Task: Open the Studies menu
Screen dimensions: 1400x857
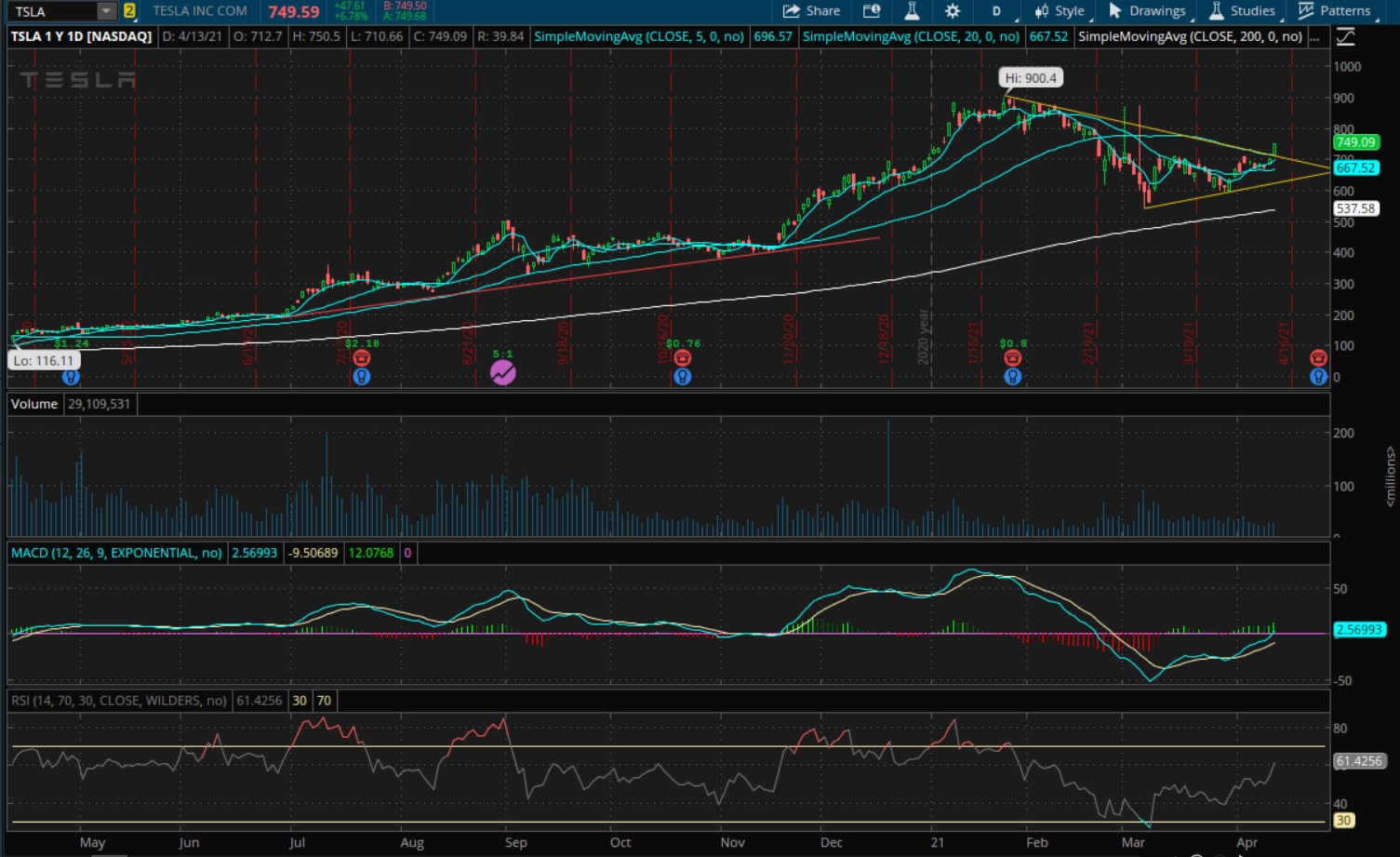Action: (1242, 11)
